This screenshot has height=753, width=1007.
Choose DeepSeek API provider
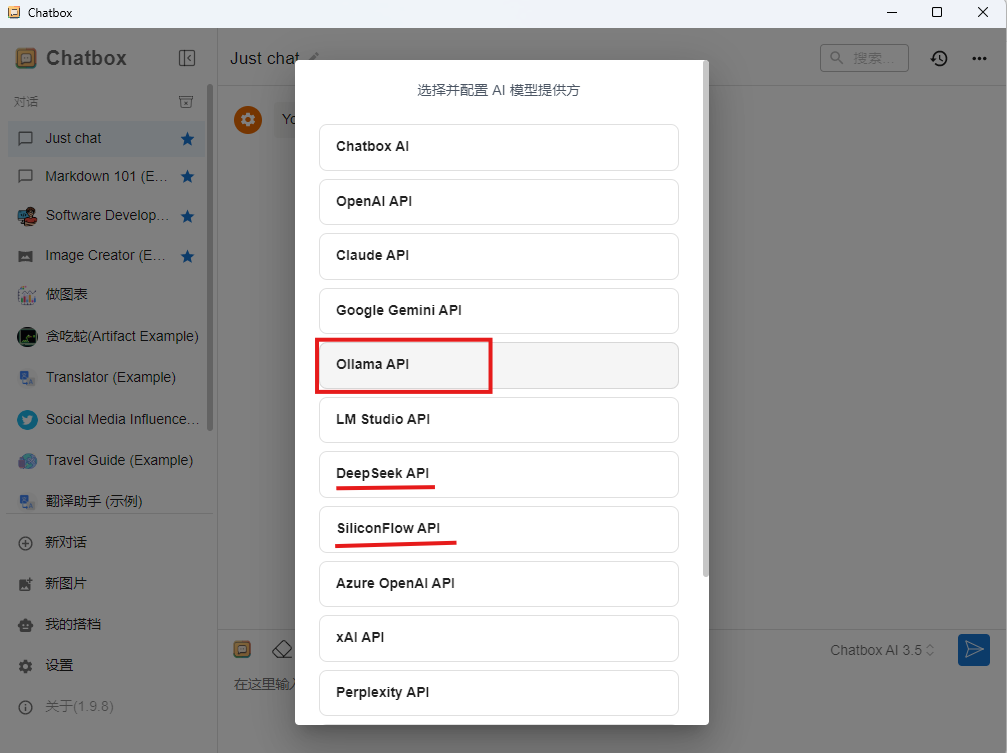pos(499,475)
